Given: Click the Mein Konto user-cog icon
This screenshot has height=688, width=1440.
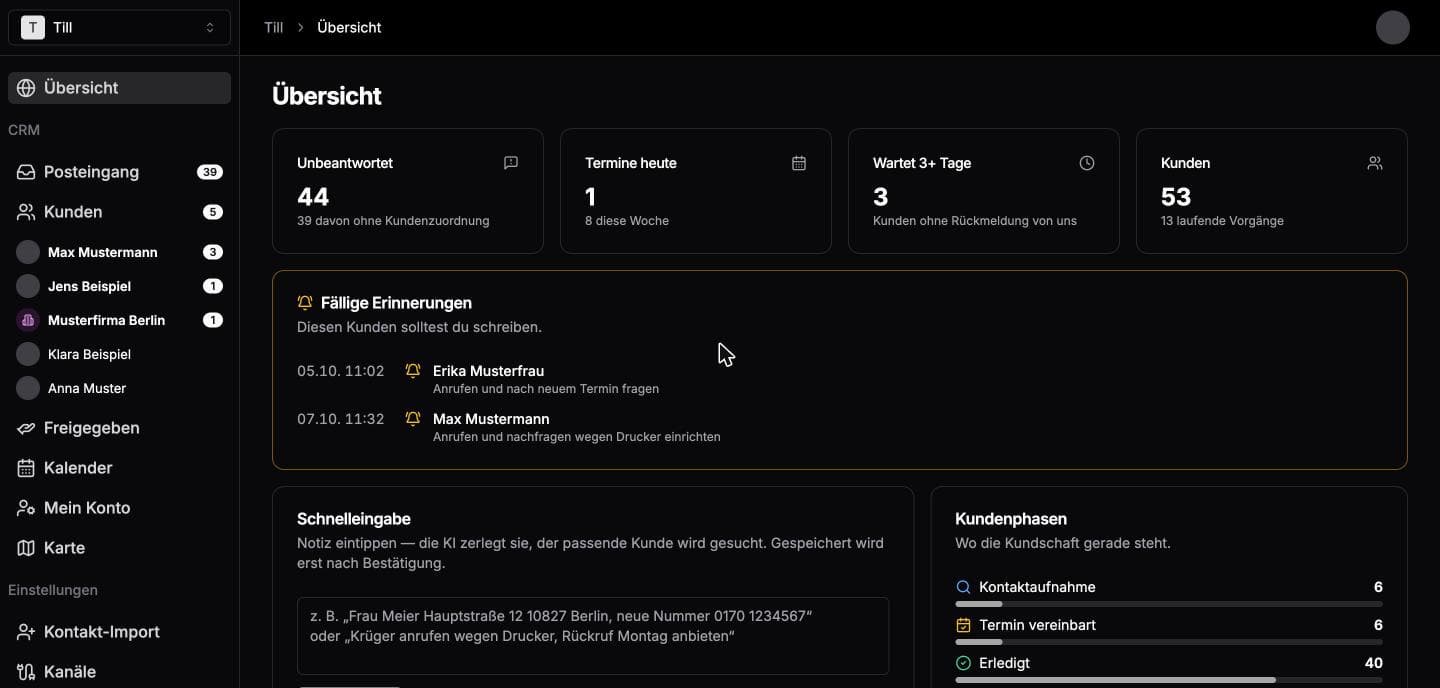Looking at the screenshot, I should 26,508.
